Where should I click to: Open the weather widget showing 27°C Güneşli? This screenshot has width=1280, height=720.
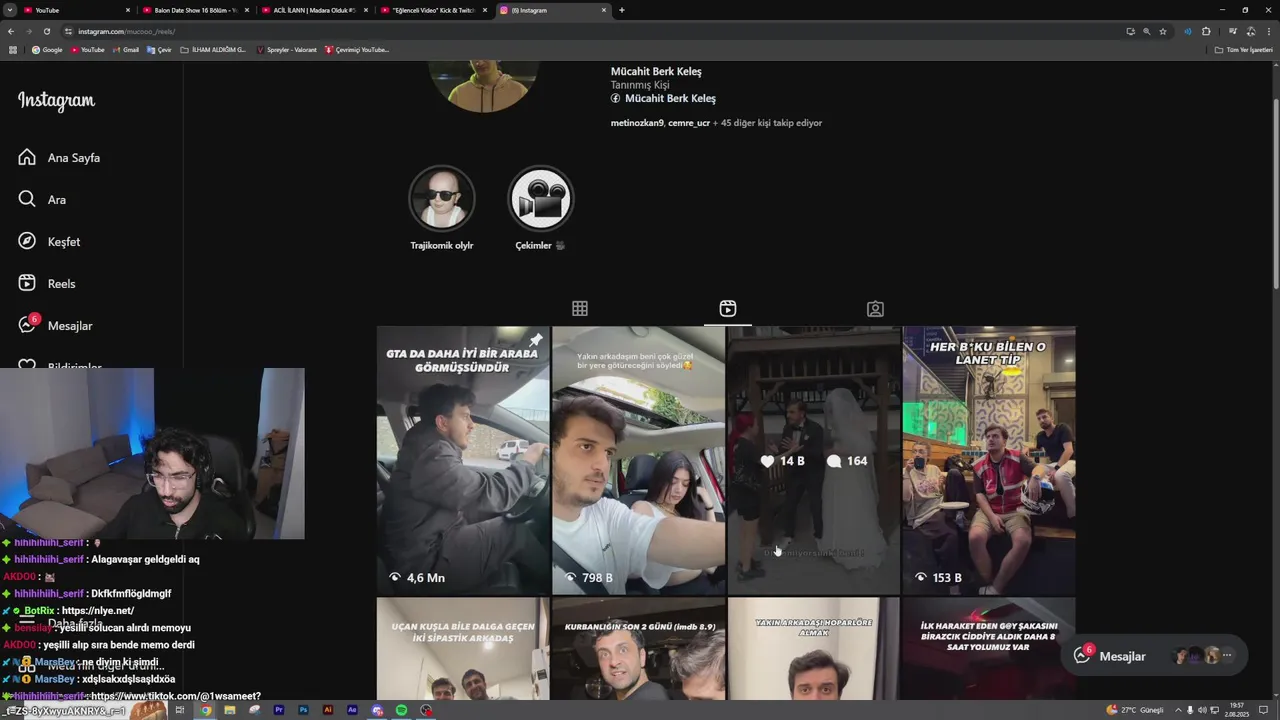(x=1135, y=710)
